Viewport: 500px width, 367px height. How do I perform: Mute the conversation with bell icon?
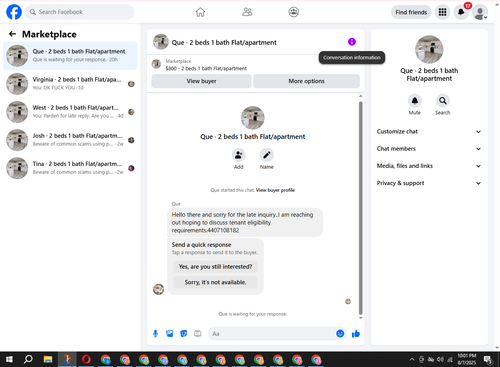415,101
